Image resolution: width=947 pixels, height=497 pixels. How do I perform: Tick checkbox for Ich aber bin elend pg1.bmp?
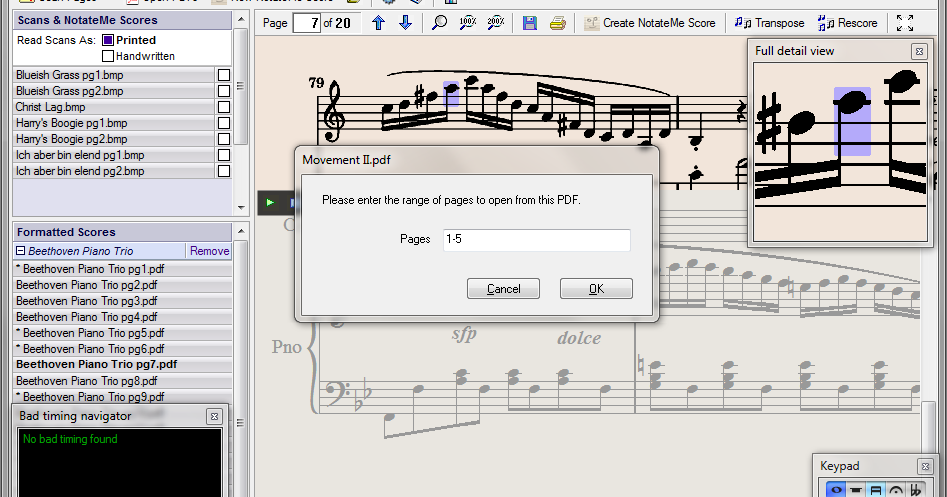coord(223,155)
